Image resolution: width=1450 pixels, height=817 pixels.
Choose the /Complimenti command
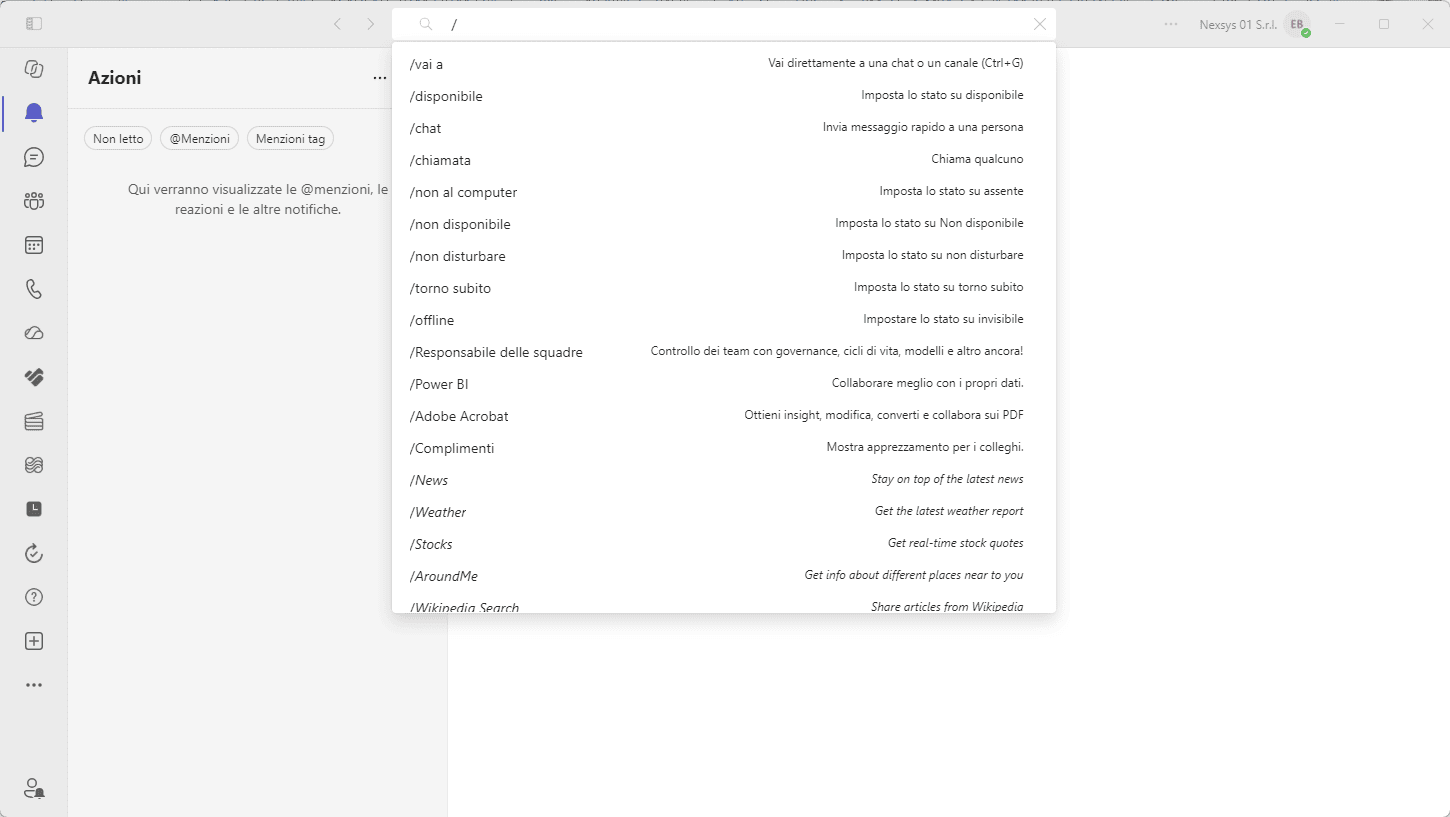click(724, 448)
